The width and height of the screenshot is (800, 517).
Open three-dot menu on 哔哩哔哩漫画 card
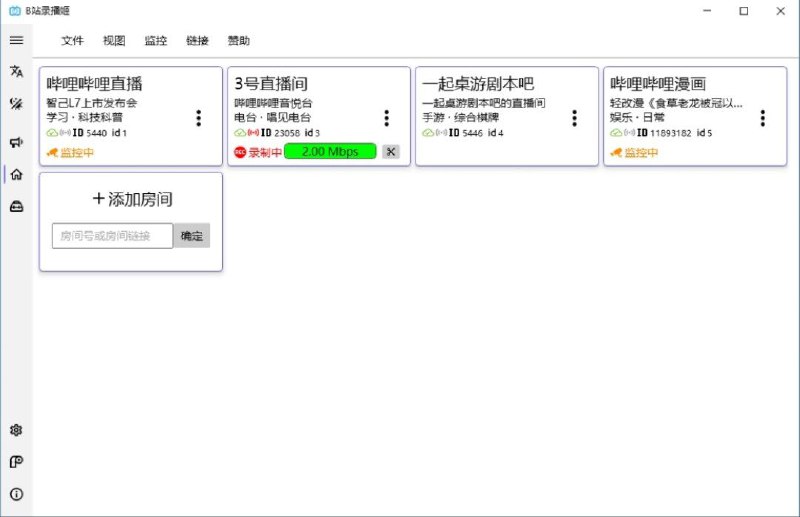pyautogui.click(x=762, y=118)
